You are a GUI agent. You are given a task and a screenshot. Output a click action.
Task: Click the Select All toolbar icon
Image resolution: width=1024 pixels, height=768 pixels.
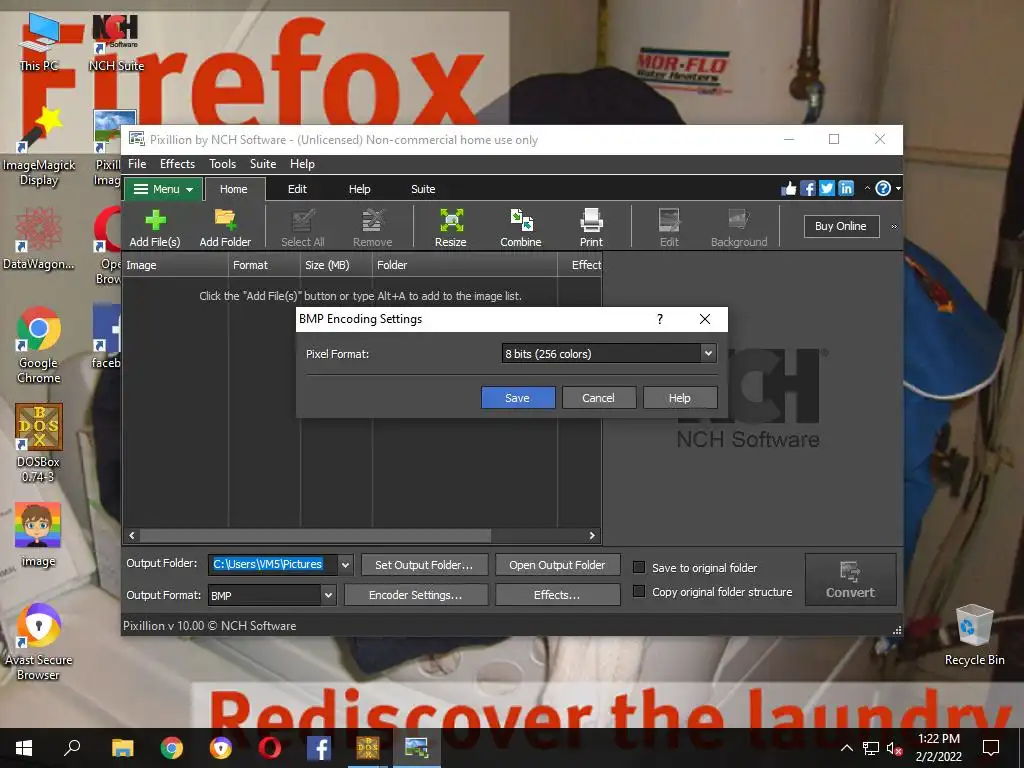(302, 228)
